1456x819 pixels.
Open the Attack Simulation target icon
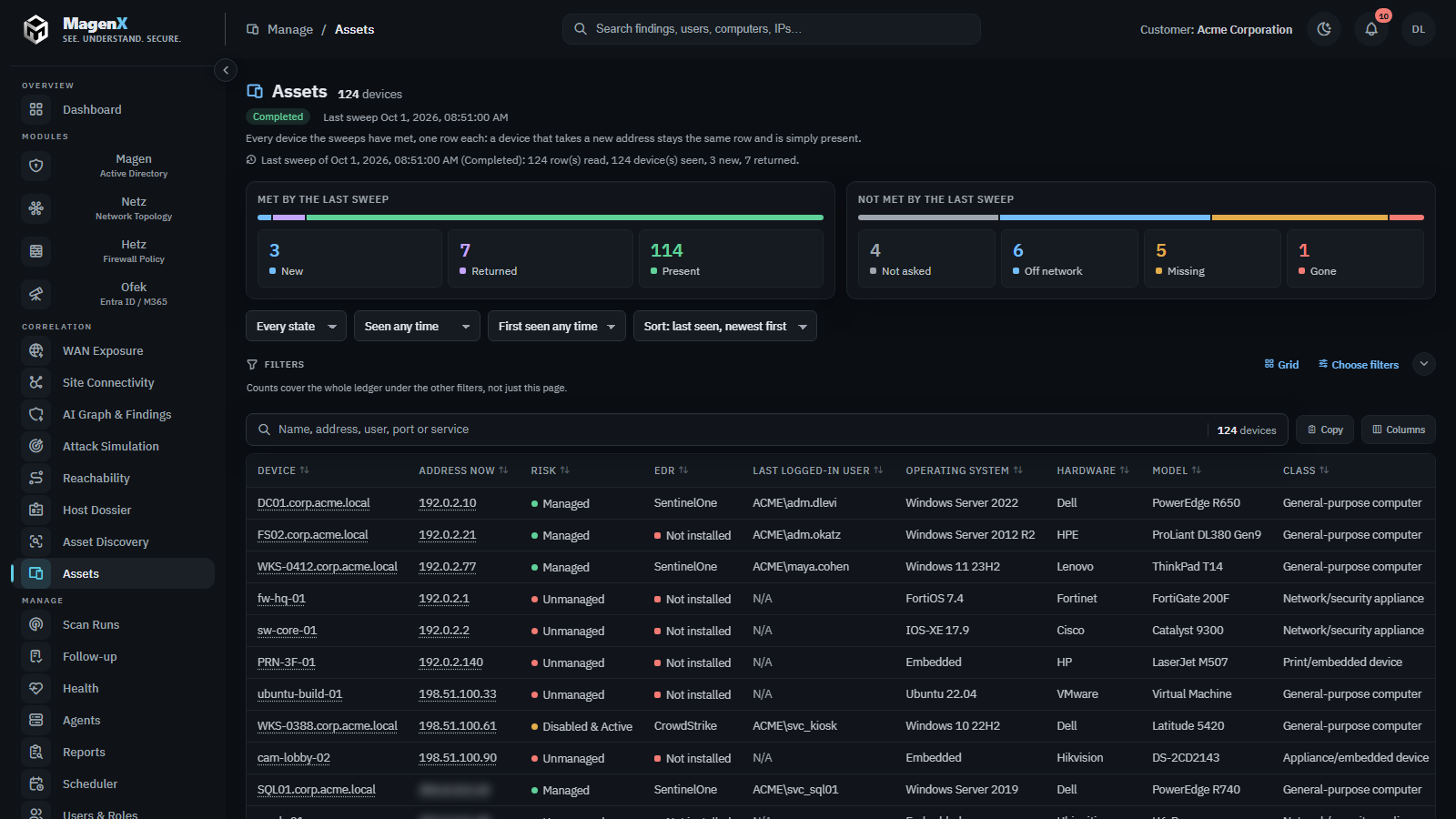coord(36,446)
